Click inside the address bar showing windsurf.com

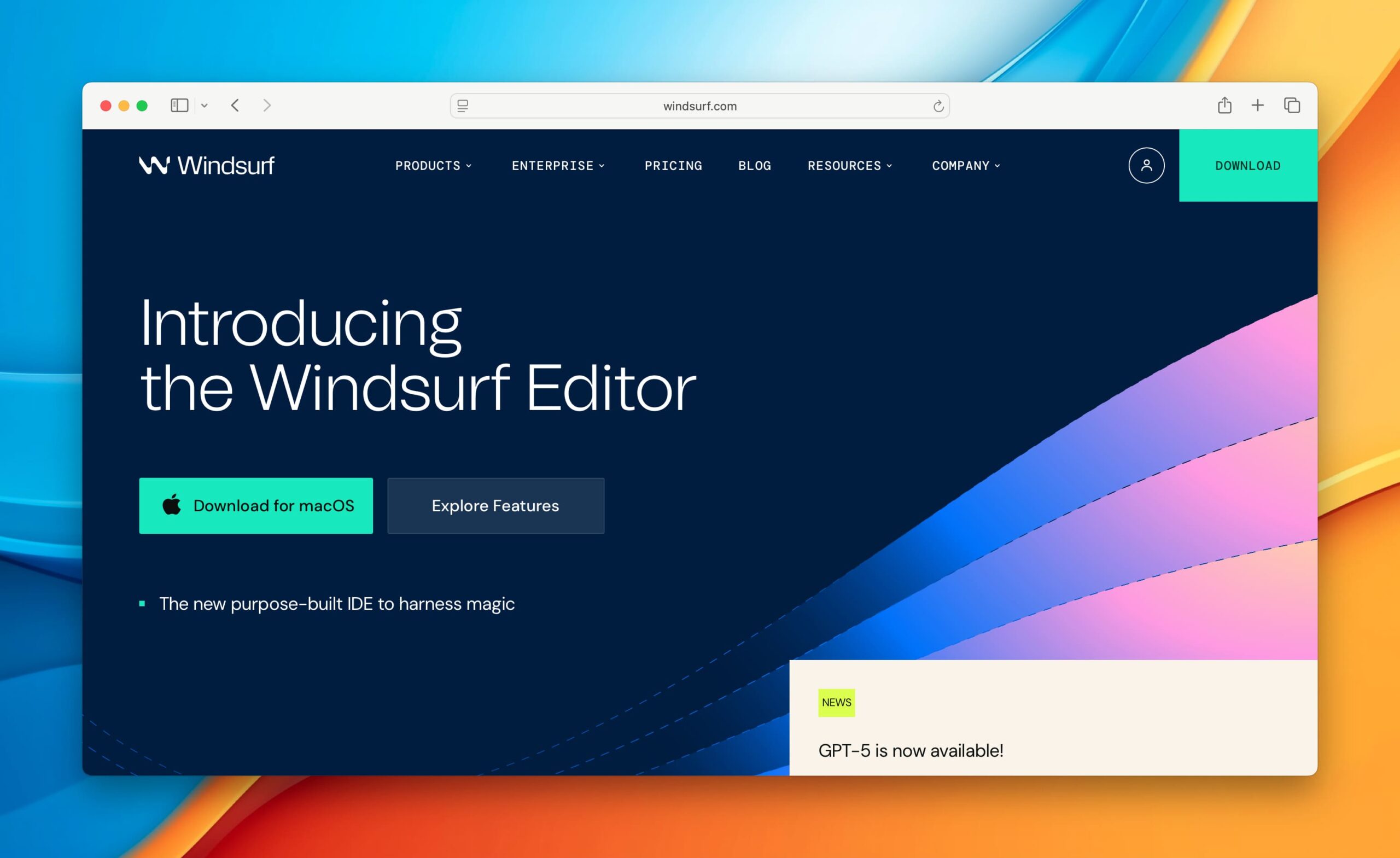click(699, 106)
